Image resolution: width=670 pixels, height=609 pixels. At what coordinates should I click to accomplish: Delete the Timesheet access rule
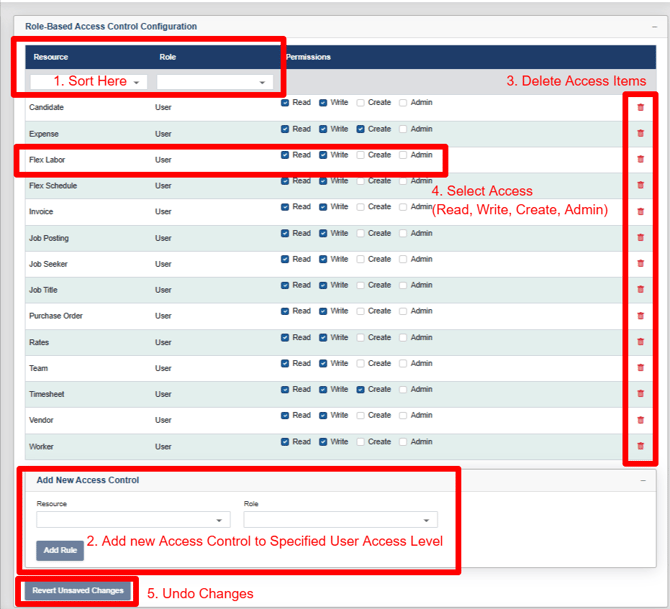(x=640, y=393)
